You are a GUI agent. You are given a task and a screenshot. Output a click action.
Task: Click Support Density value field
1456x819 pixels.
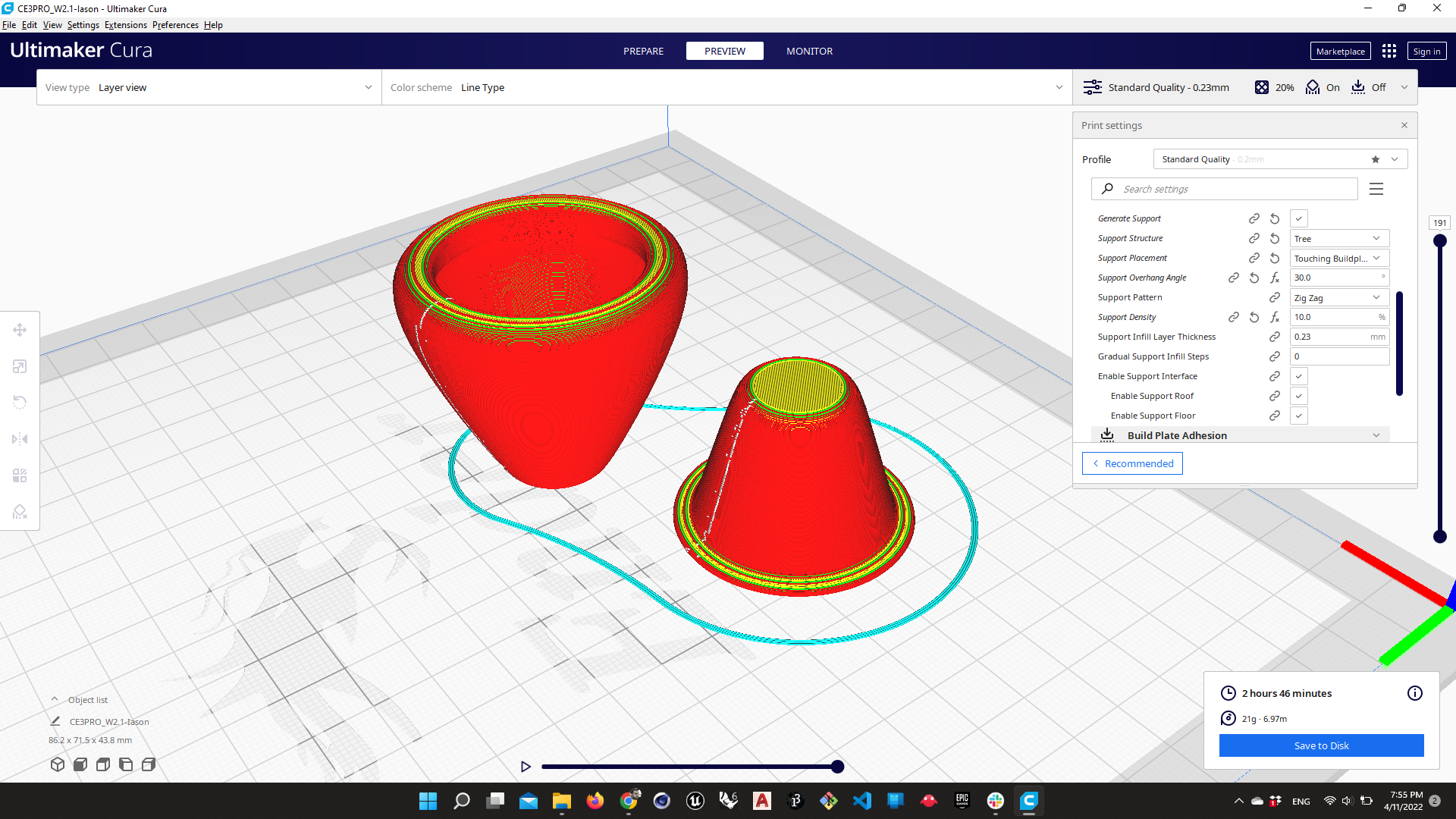click(1339, 317)
